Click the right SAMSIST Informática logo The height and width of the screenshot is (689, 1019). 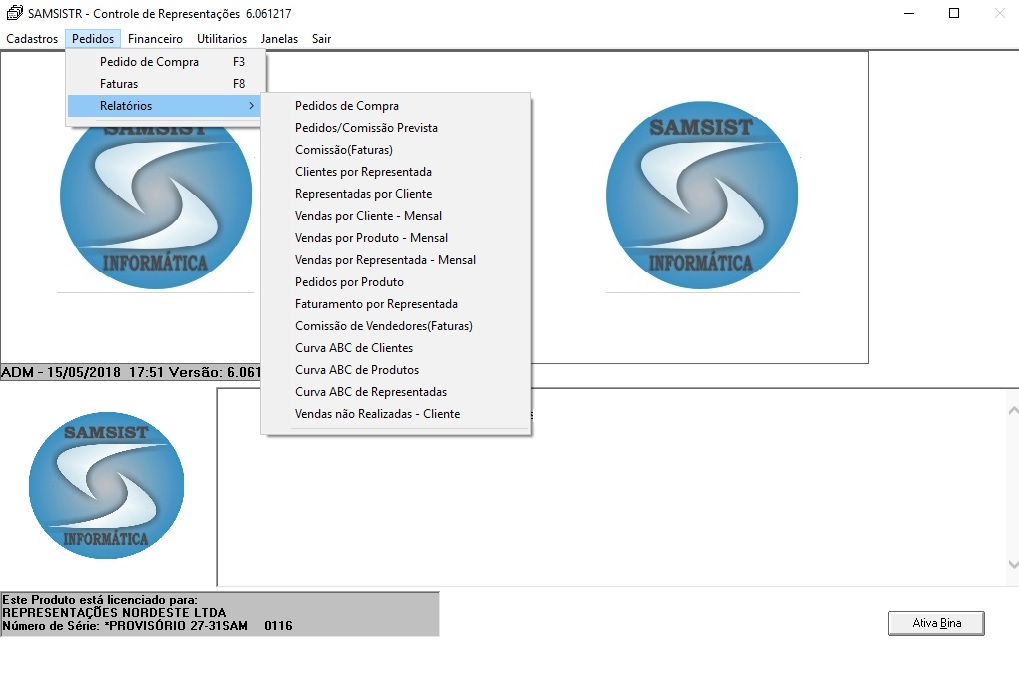click(702, 195)
